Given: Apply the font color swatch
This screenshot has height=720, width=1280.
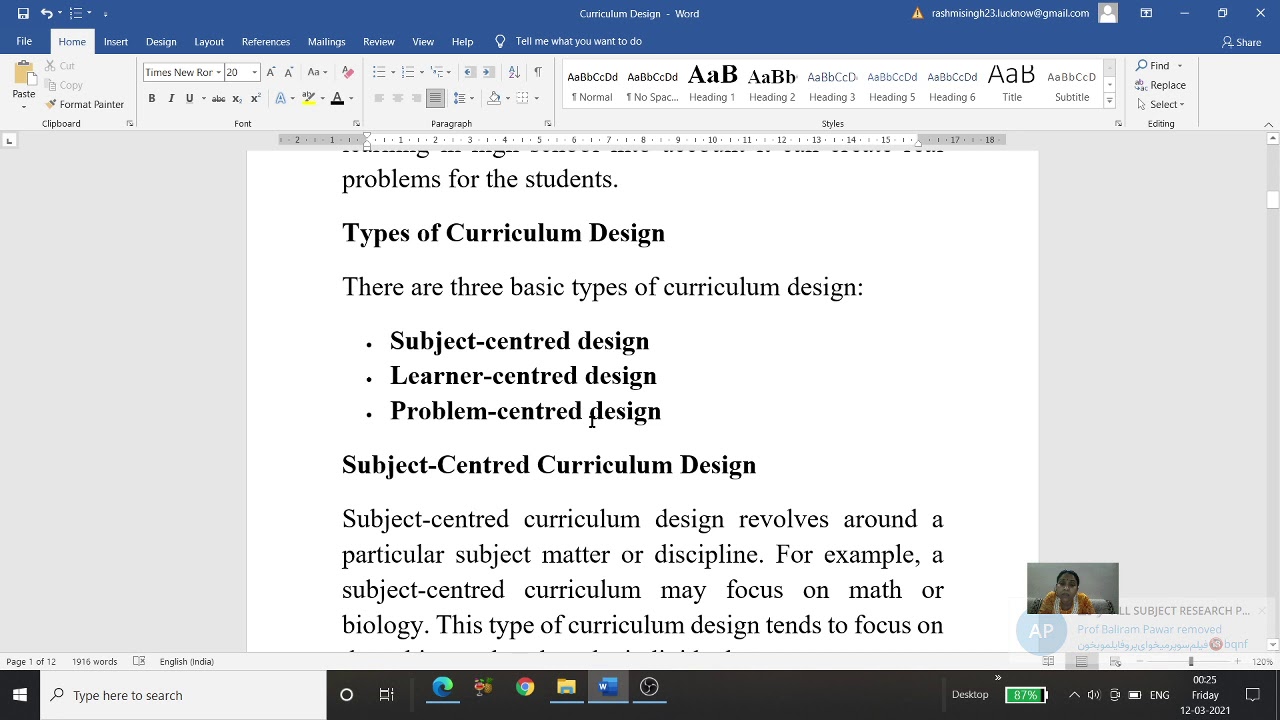Looking at the screenshot, I should [337, 98].
